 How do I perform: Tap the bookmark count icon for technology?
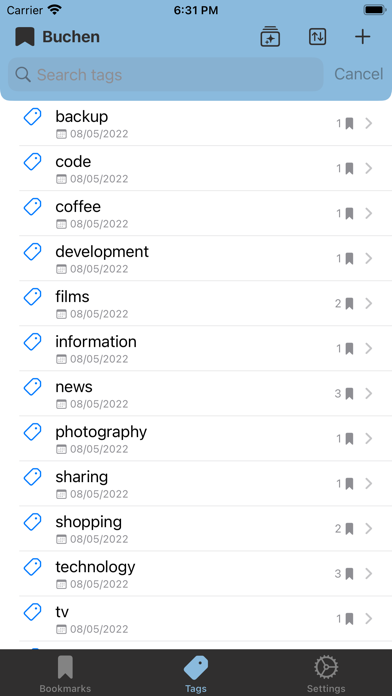coord(349,574)
